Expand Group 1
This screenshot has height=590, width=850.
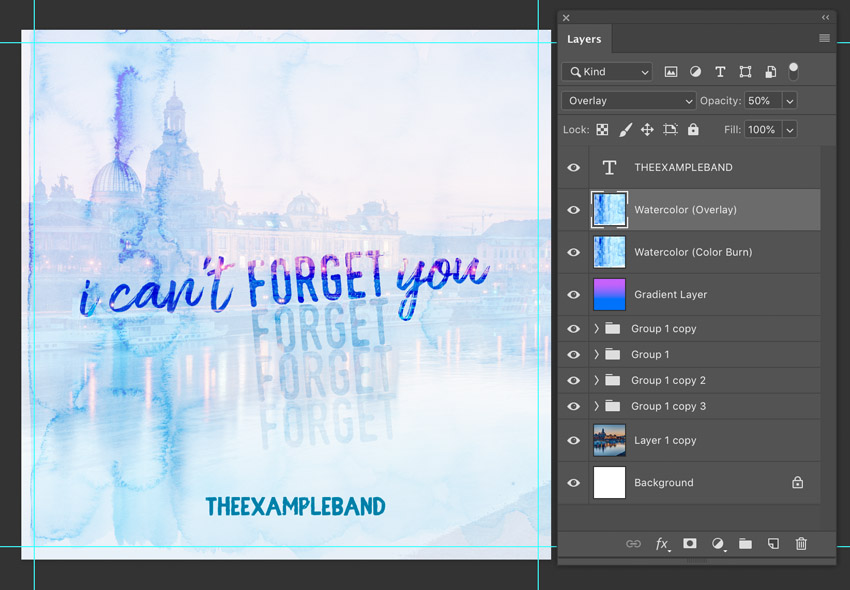(596, 354)
